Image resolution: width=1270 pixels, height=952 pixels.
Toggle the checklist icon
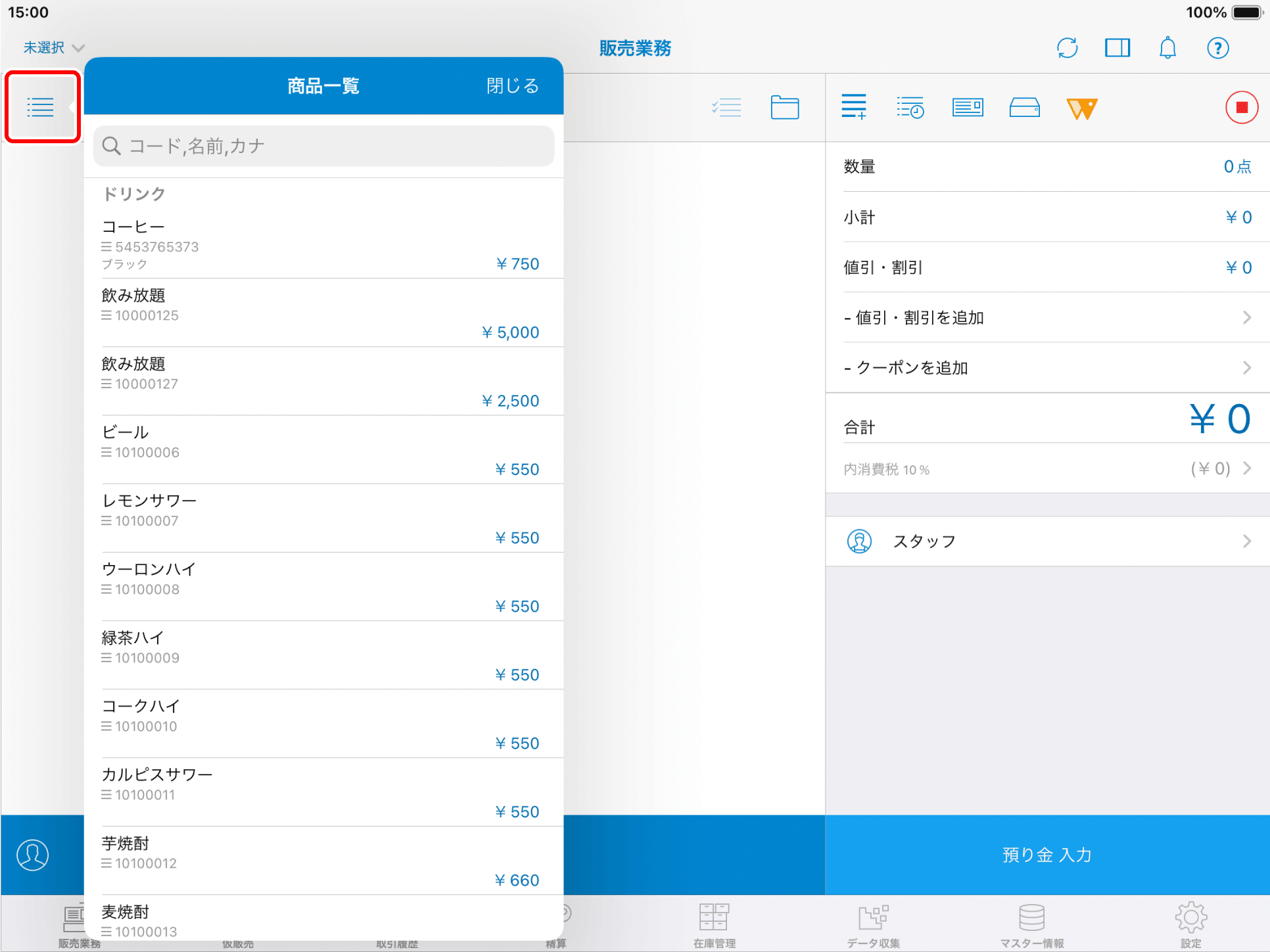pos(726,108)
